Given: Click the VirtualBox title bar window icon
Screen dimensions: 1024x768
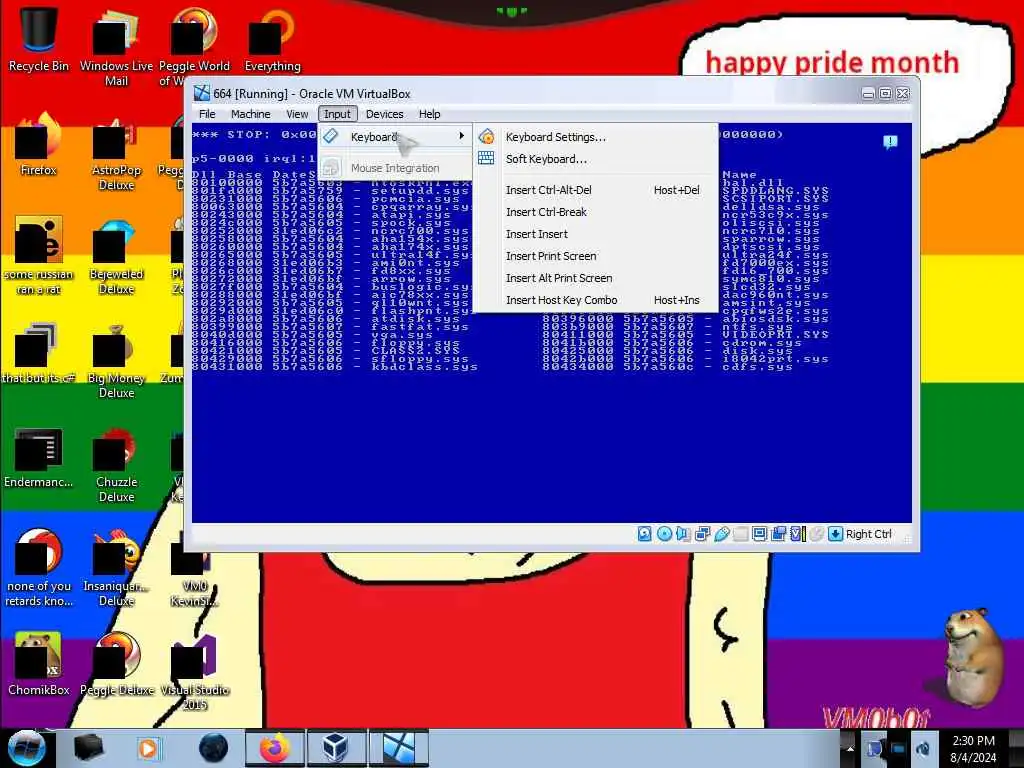Looking at the screenshot, I should (202, 93).
